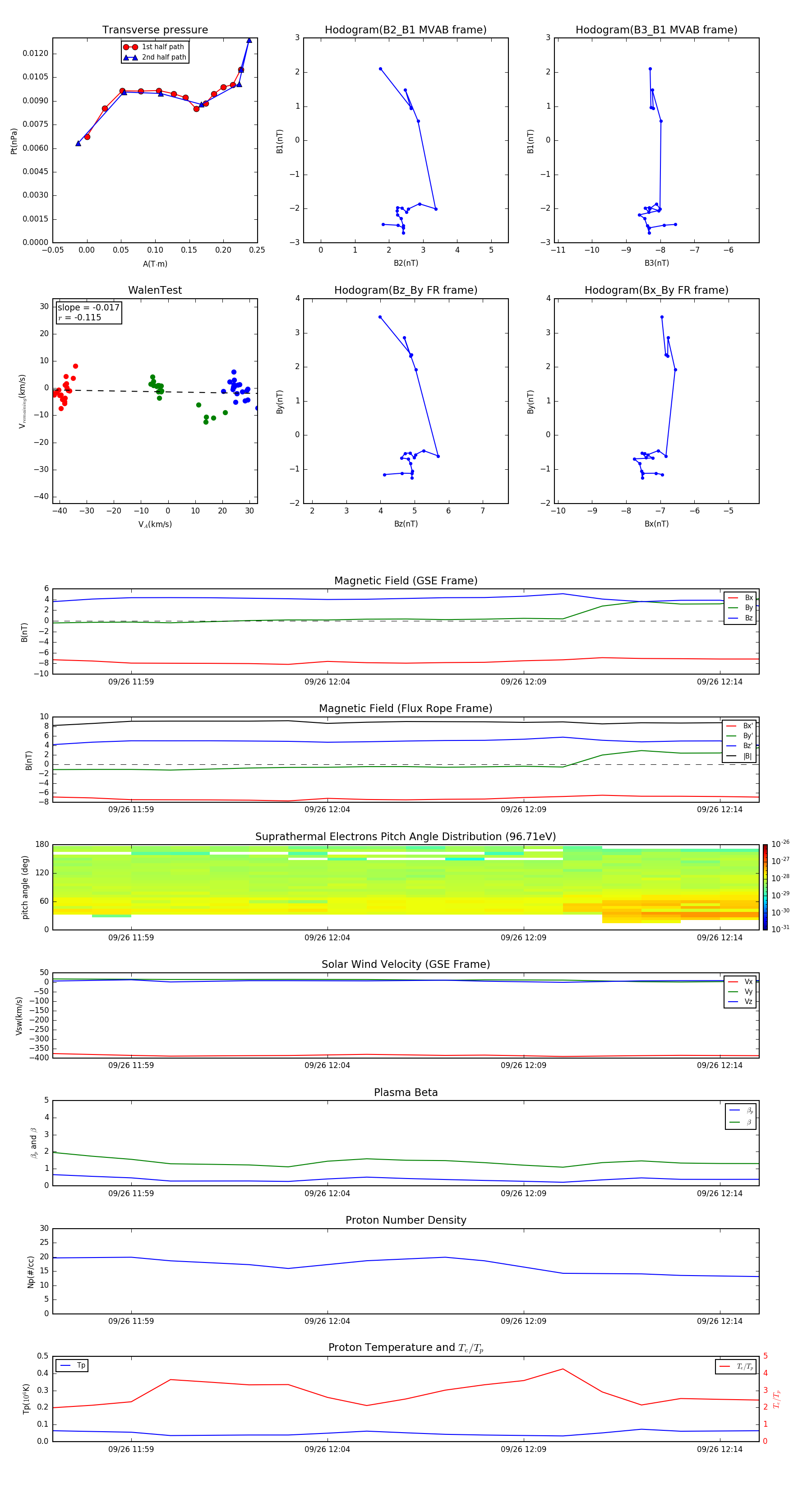Click the 'Transverse pressure' plot title
This screenshot has width=812, height=1489.
click(155, 30)
